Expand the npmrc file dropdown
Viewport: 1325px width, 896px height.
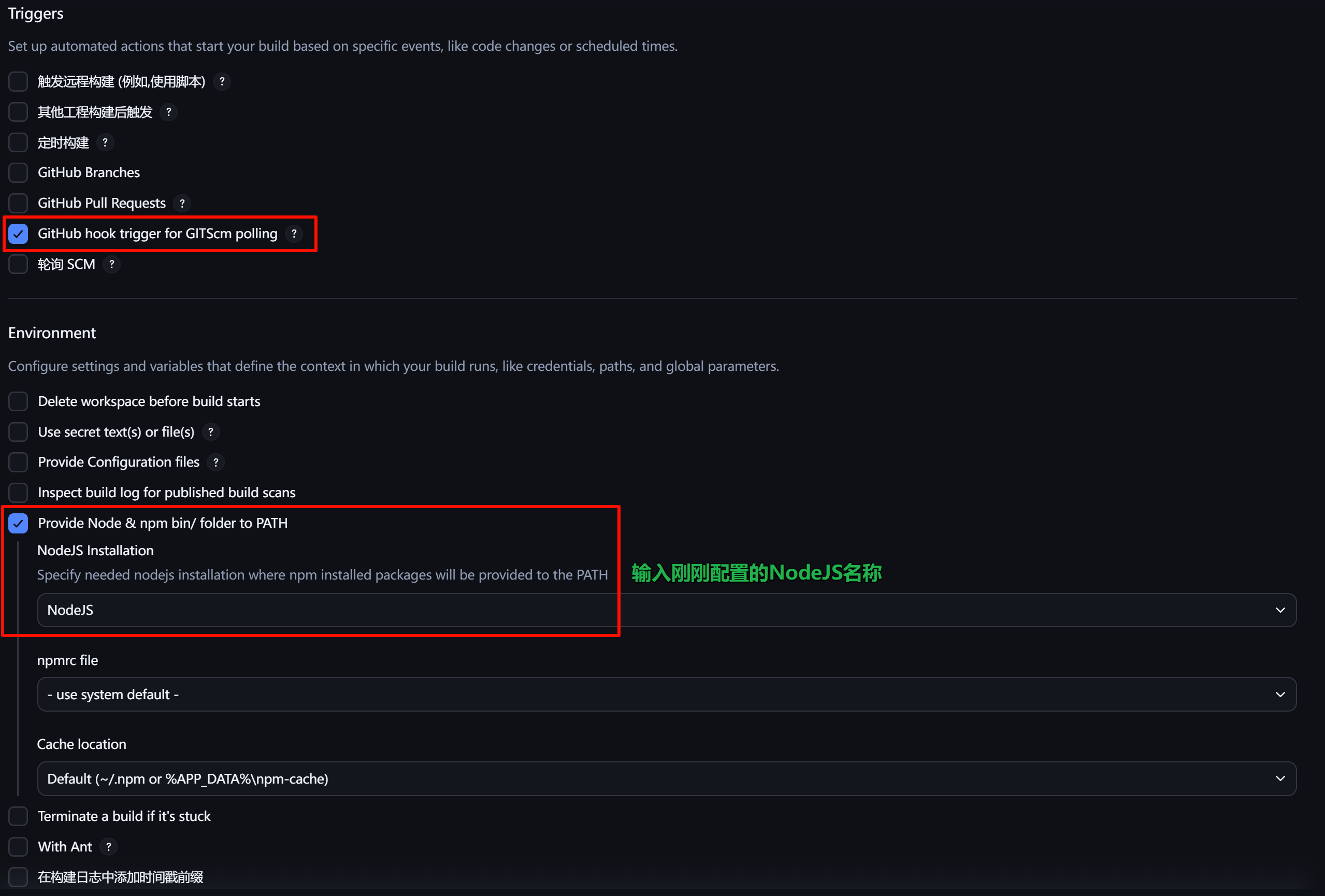(666, 695)
